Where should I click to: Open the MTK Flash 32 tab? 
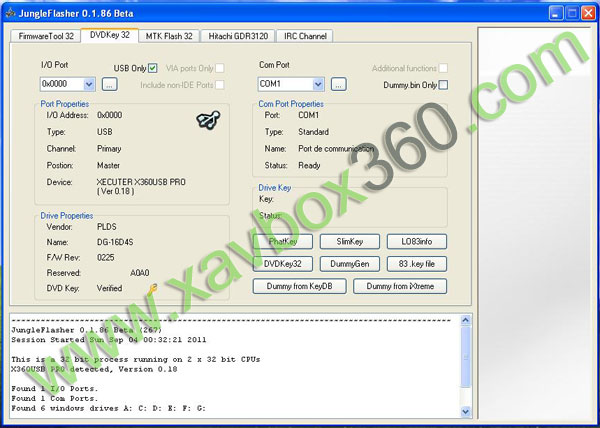tap(169, 36)
